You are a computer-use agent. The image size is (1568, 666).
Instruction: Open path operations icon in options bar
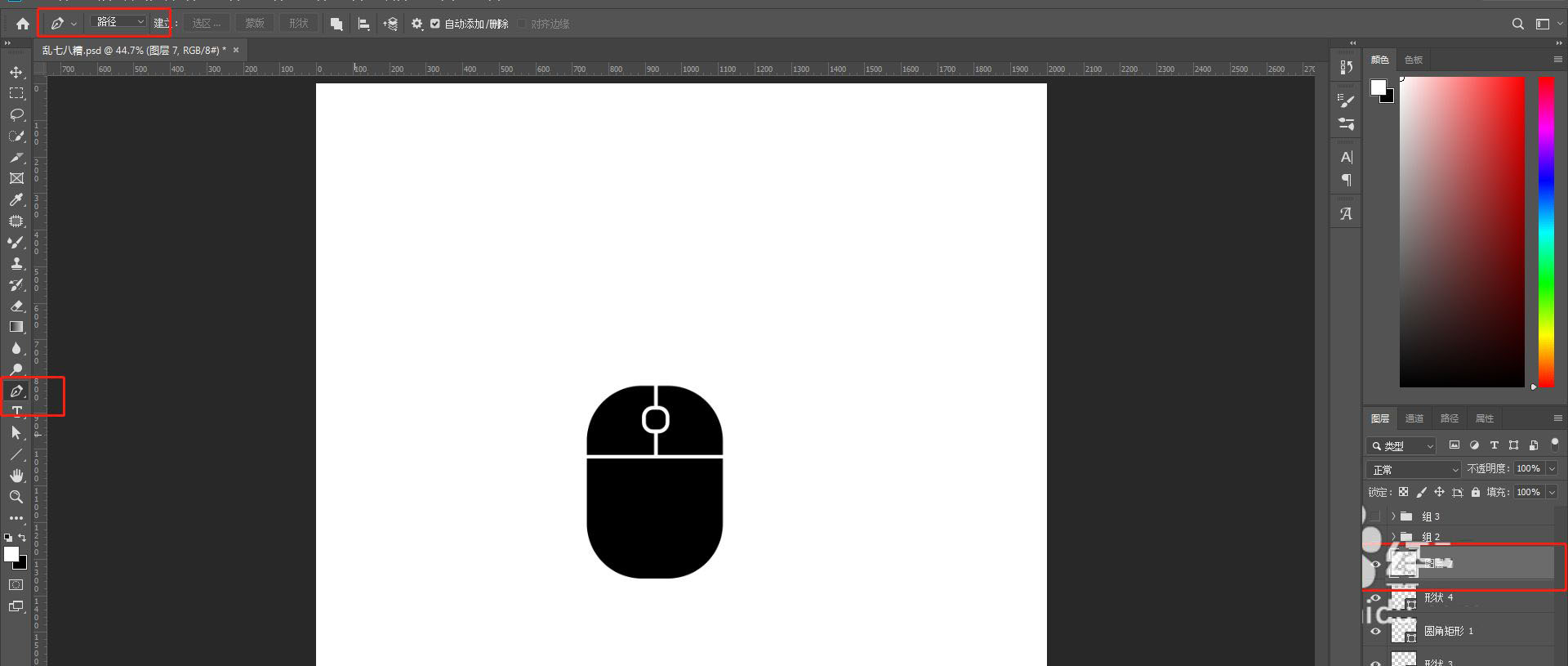click(x=336, y=24)
